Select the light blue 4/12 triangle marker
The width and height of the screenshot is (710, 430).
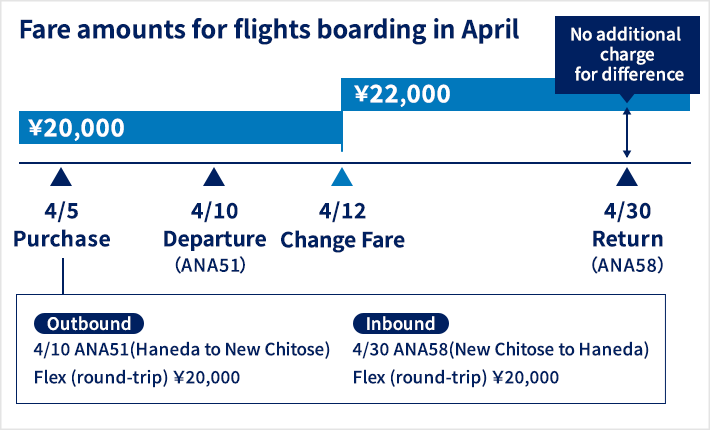pos(342,177)
